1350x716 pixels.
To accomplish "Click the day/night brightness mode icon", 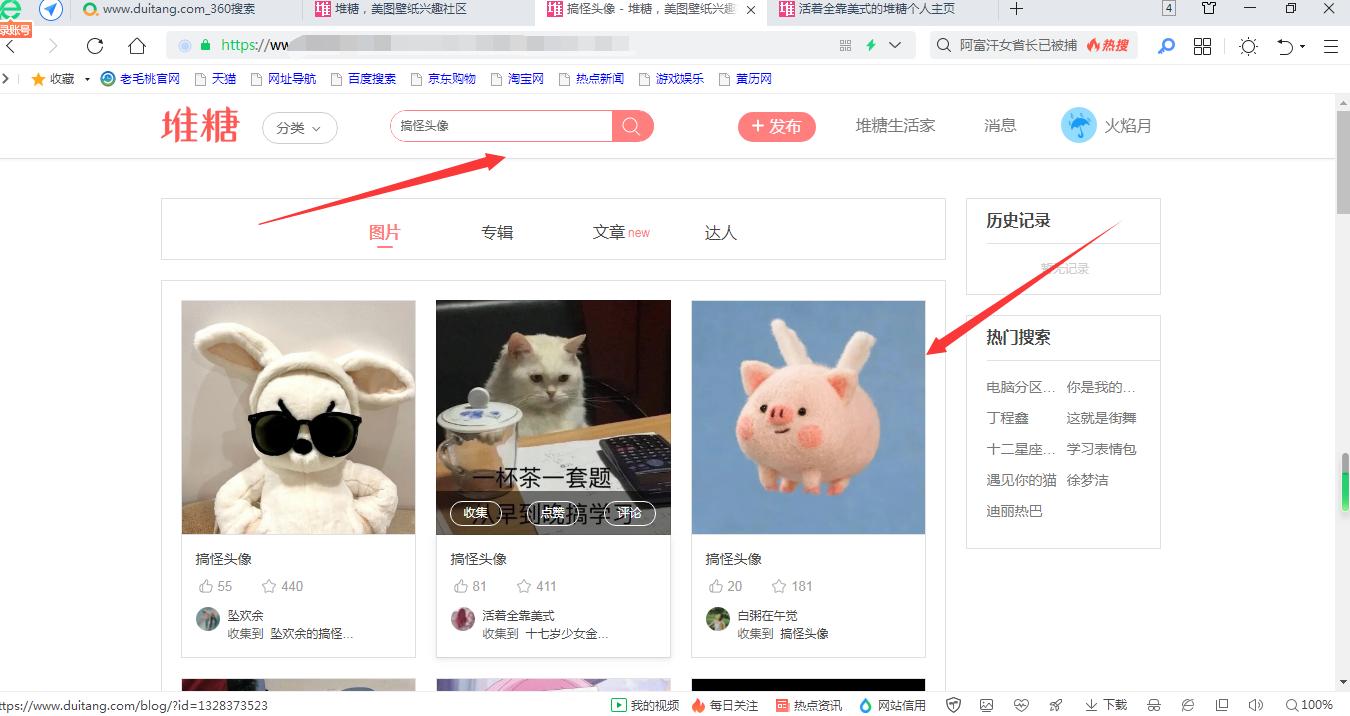I will pyautogui.click(x=1247, y=45).
